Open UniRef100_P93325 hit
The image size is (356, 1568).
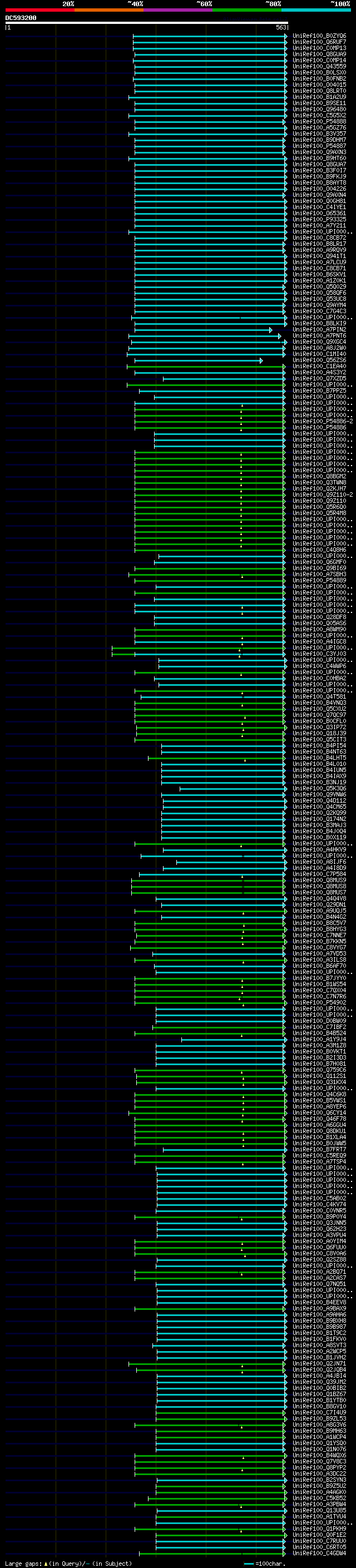(x=319, y=219)
